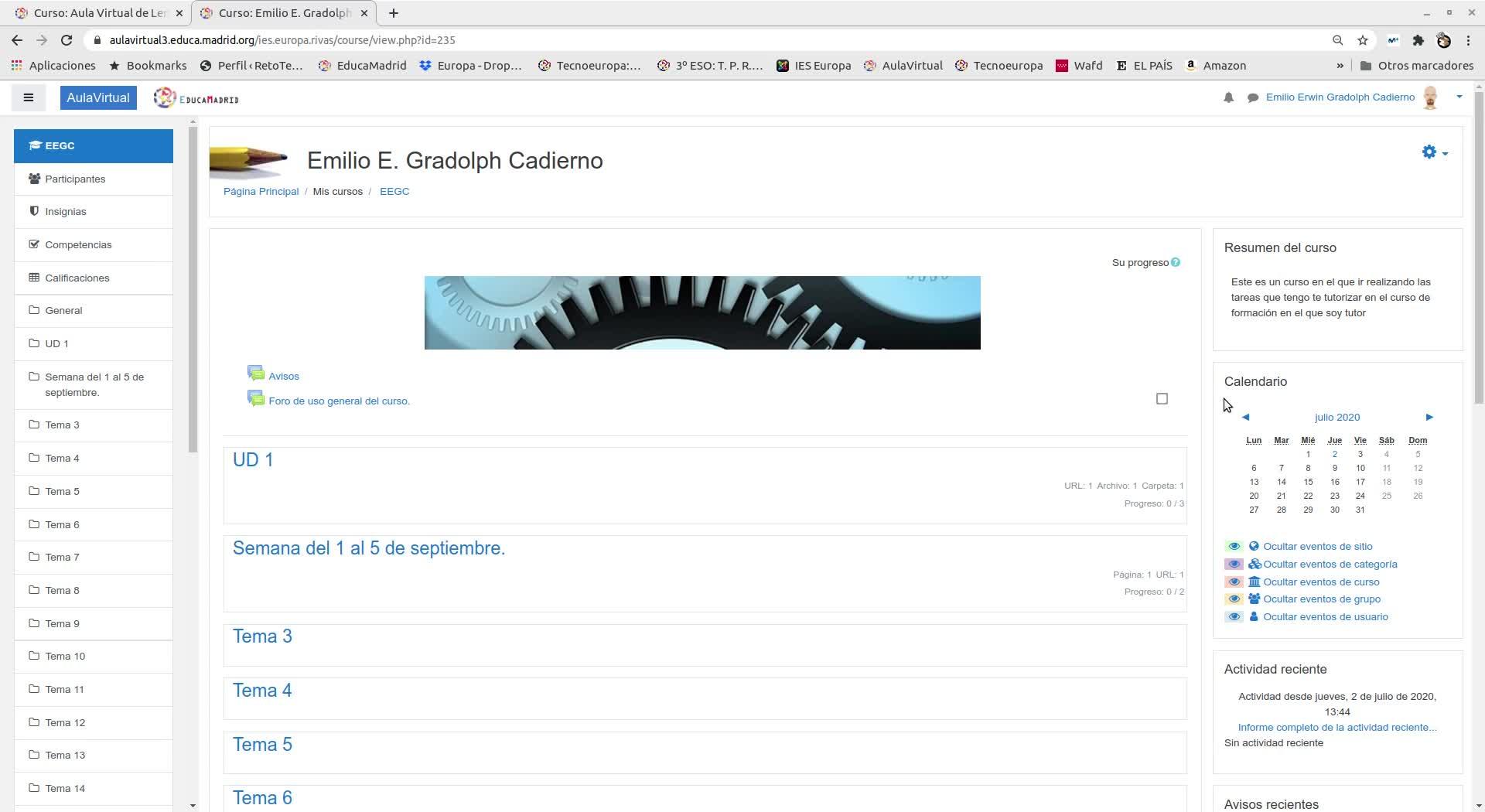Toggle visibility of site events
The height and width of the screenshot is (812, 1485).
1234,547
